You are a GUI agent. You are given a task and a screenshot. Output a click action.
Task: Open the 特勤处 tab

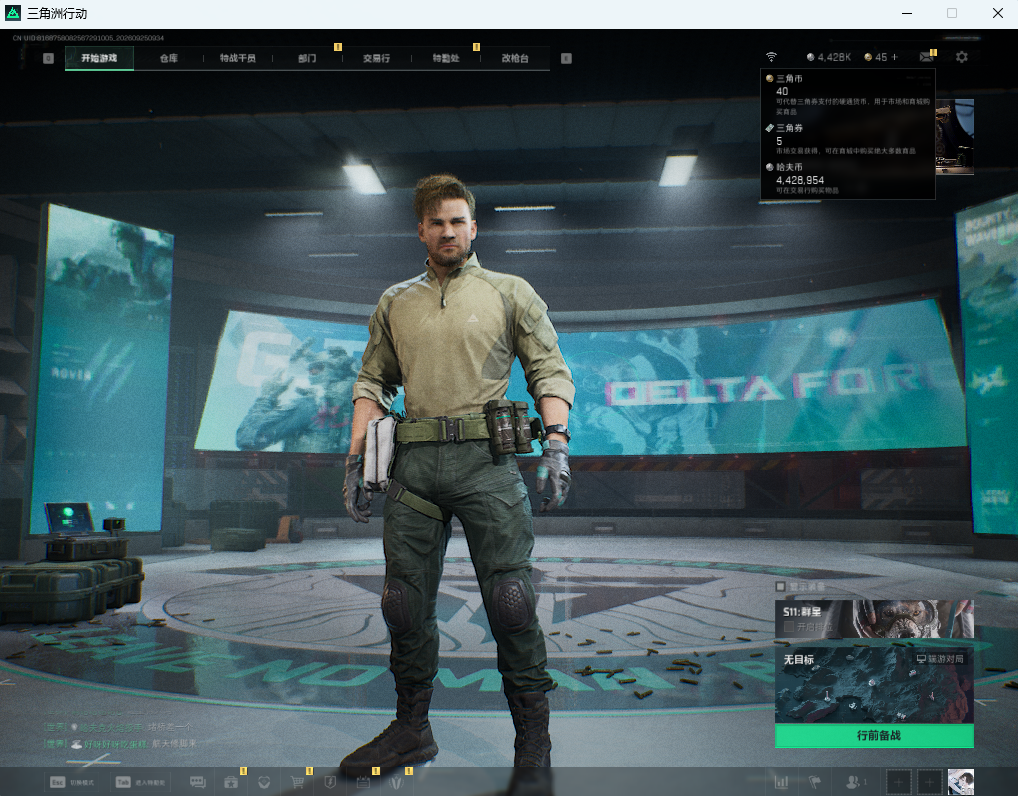click(446, 58)
